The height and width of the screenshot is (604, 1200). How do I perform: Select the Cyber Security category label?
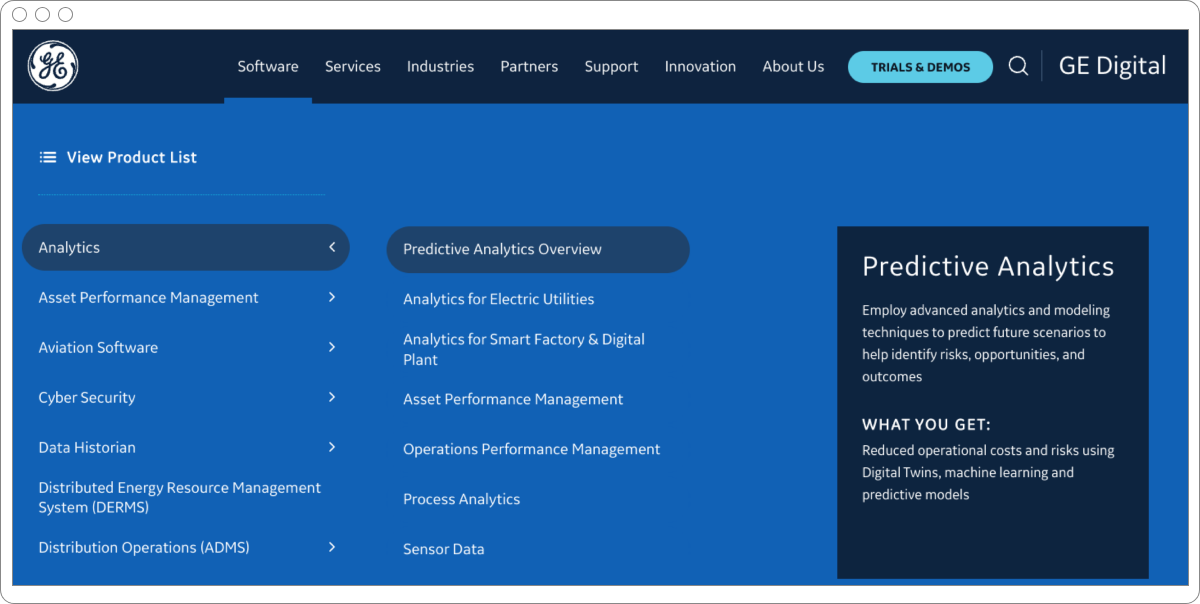click(87, 397)
